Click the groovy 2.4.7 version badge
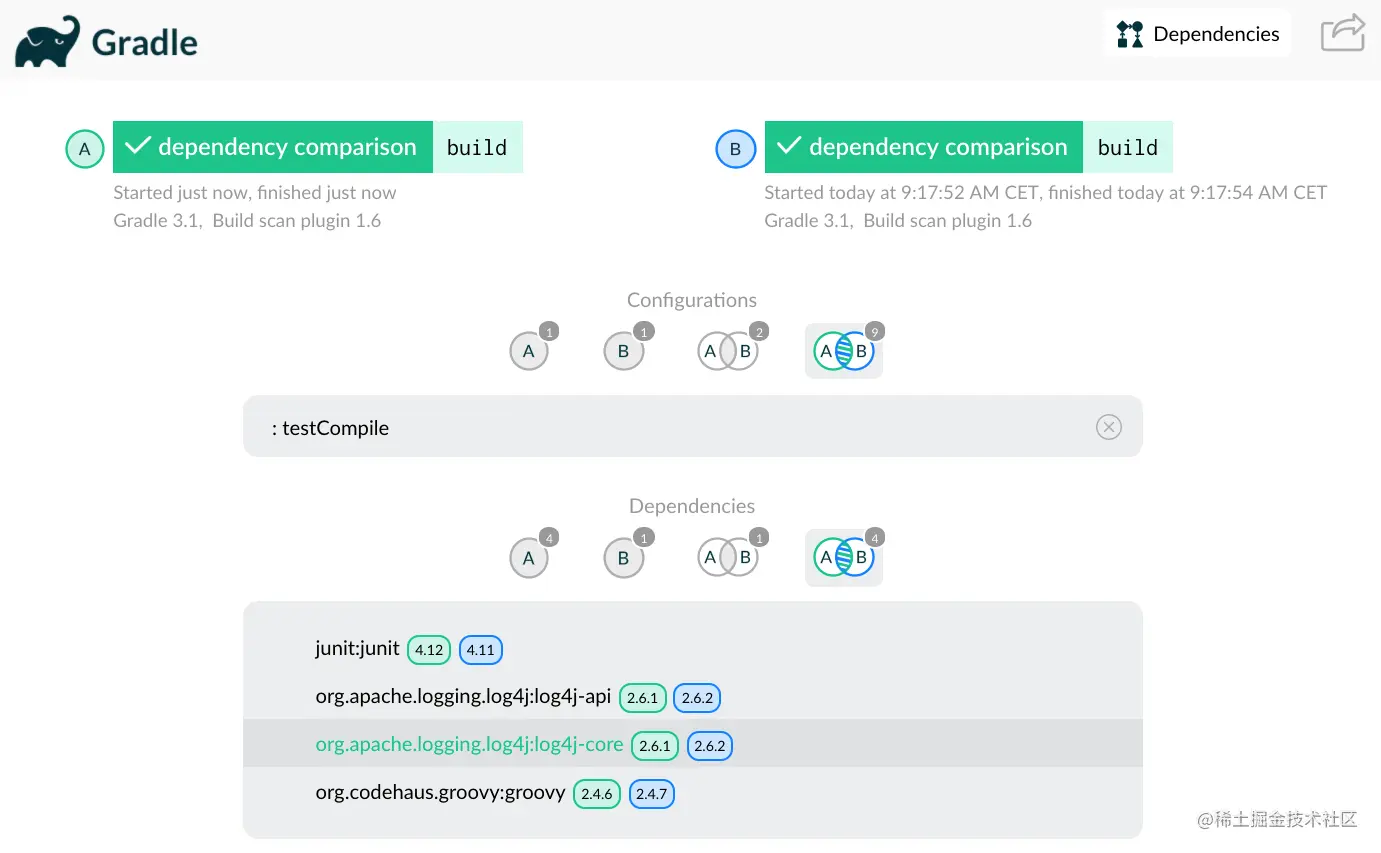Screen dimensions: 1381x853 [x=651, y=794]
